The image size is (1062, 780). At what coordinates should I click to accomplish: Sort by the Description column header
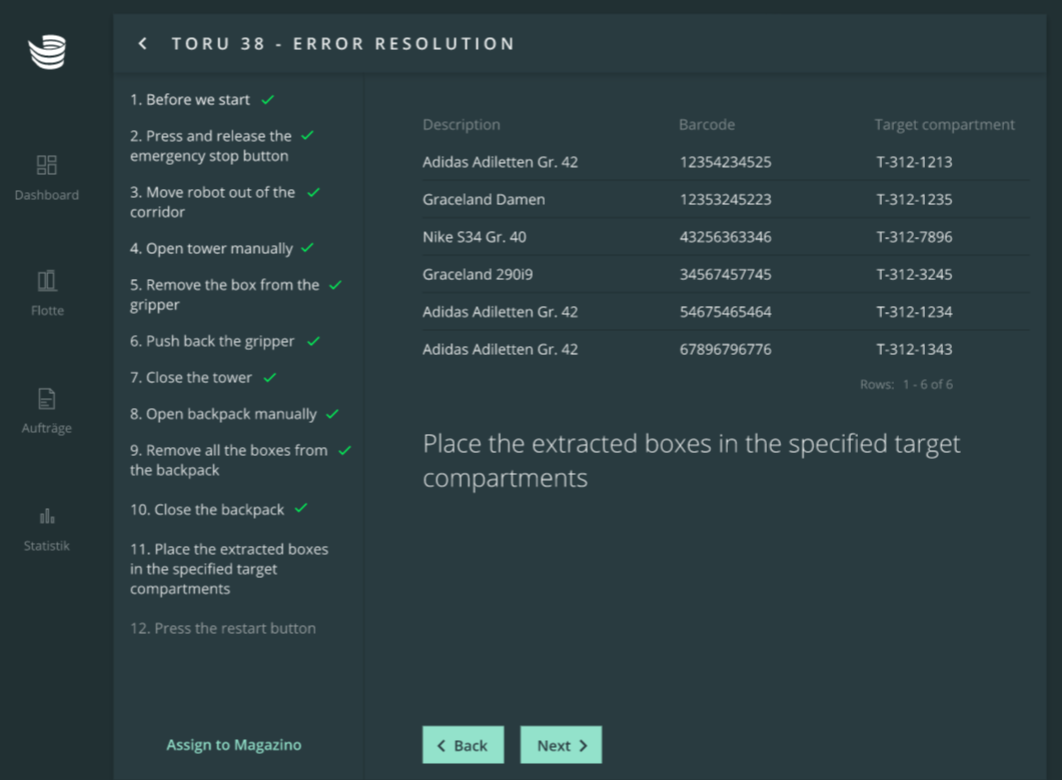[461, 125]
